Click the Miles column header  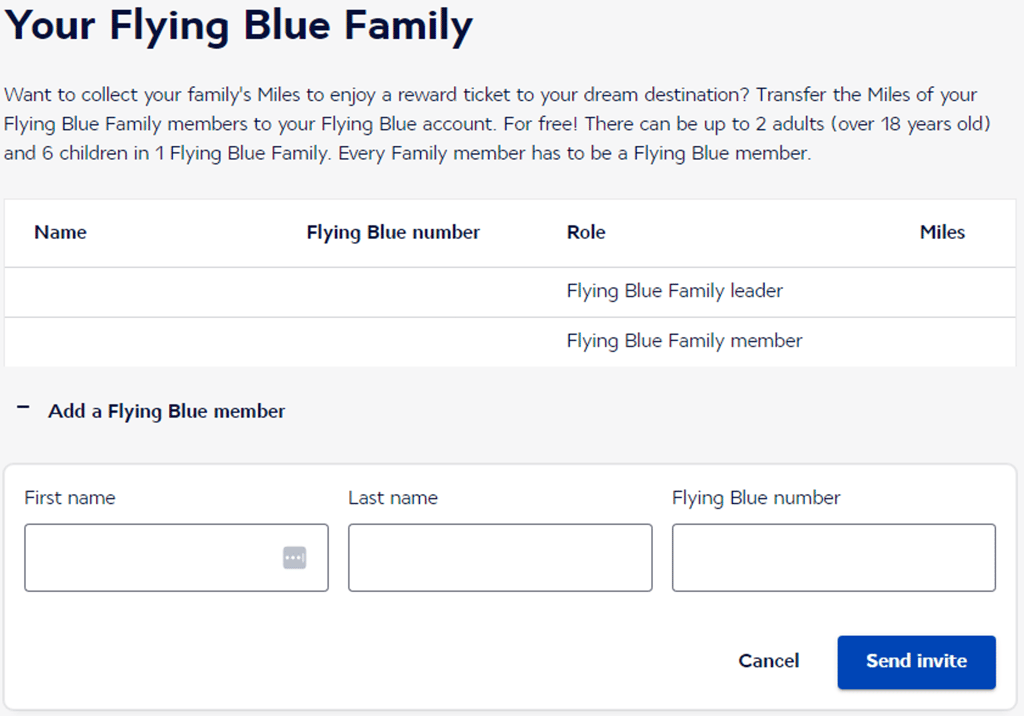click(x=942, y=232)
